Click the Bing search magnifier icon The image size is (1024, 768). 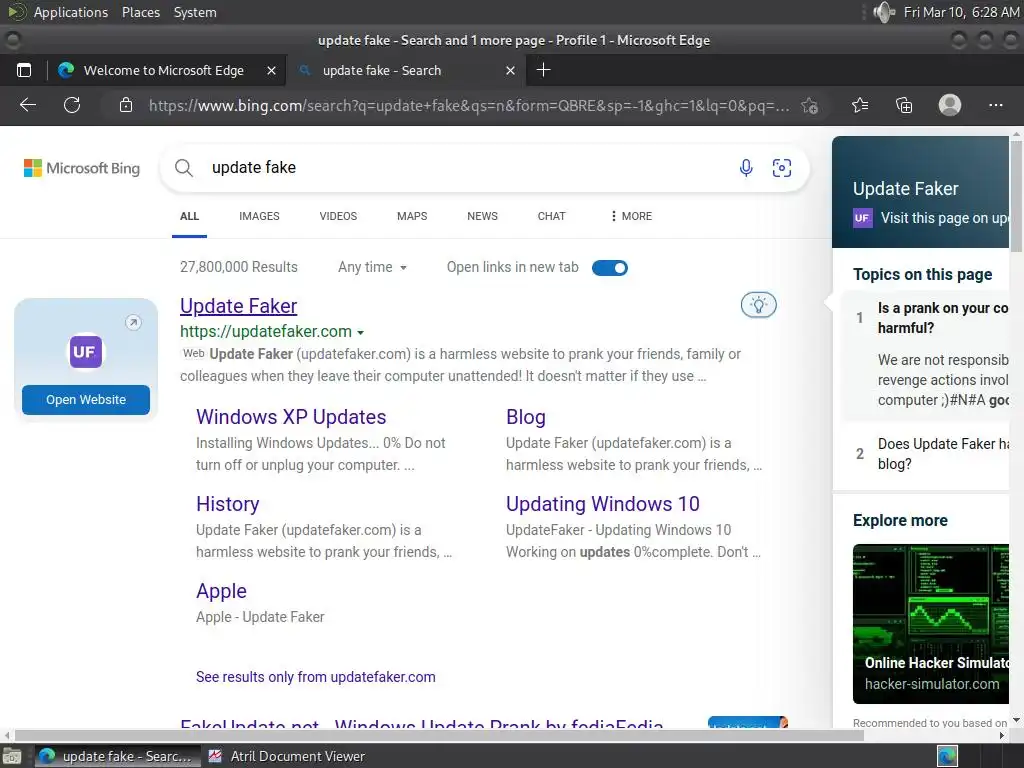(184, 168)
